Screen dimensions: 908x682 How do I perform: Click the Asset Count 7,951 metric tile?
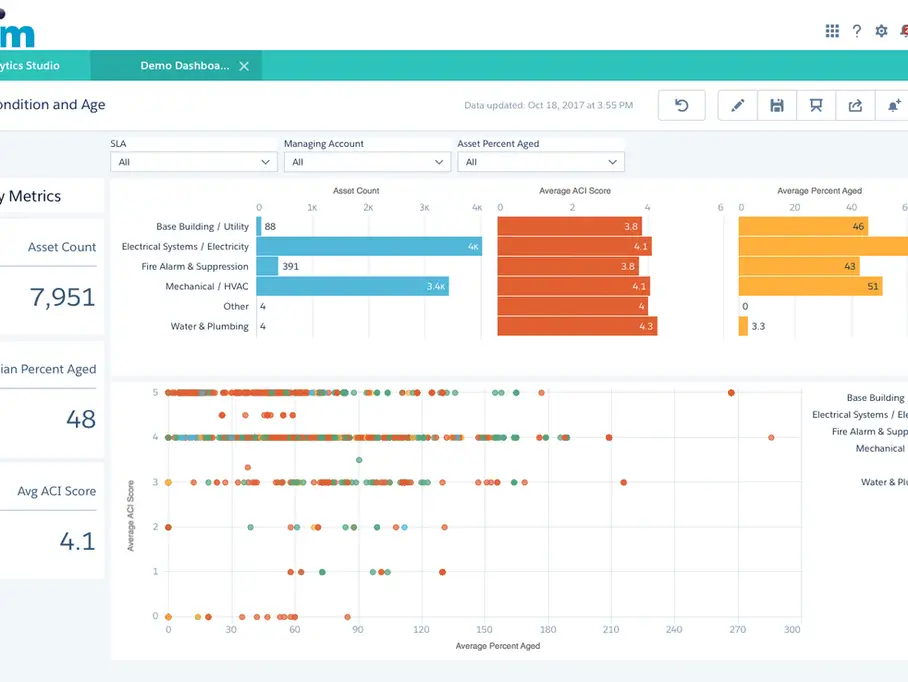tap(52, 277)
